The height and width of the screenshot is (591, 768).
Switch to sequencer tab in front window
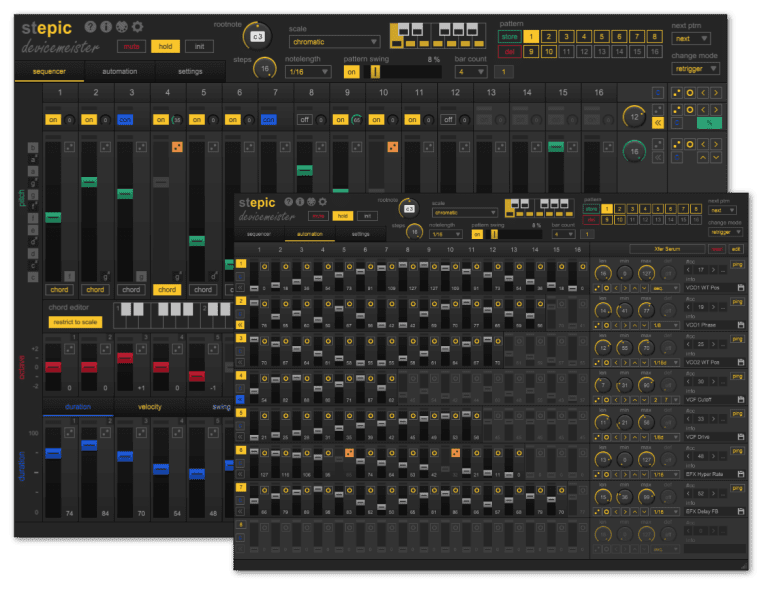259,234
